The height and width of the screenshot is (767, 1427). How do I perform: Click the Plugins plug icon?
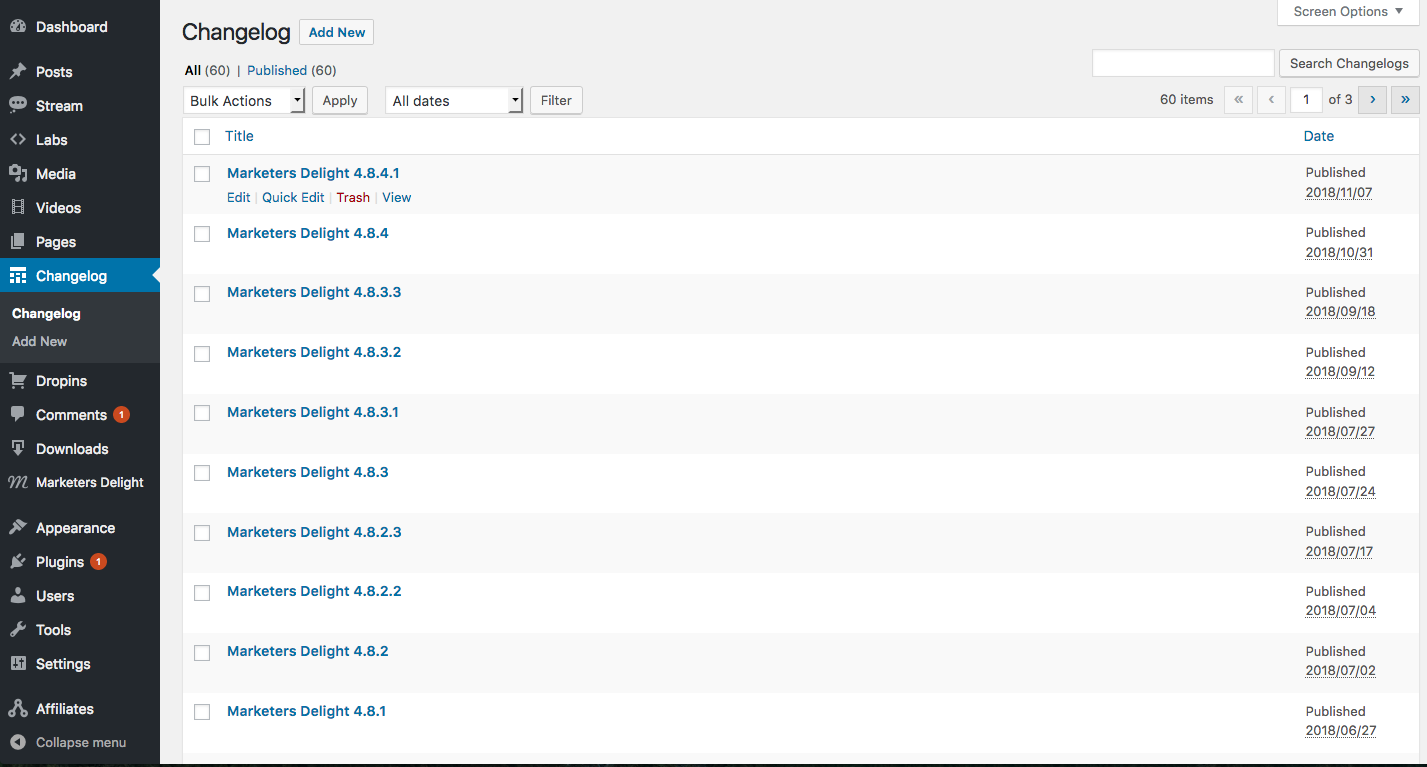click(18, 562)
